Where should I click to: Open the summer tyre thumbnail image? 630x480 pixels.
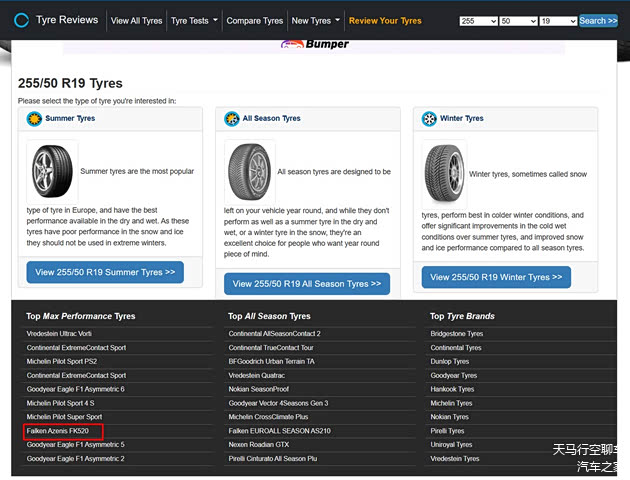[52, 171]
